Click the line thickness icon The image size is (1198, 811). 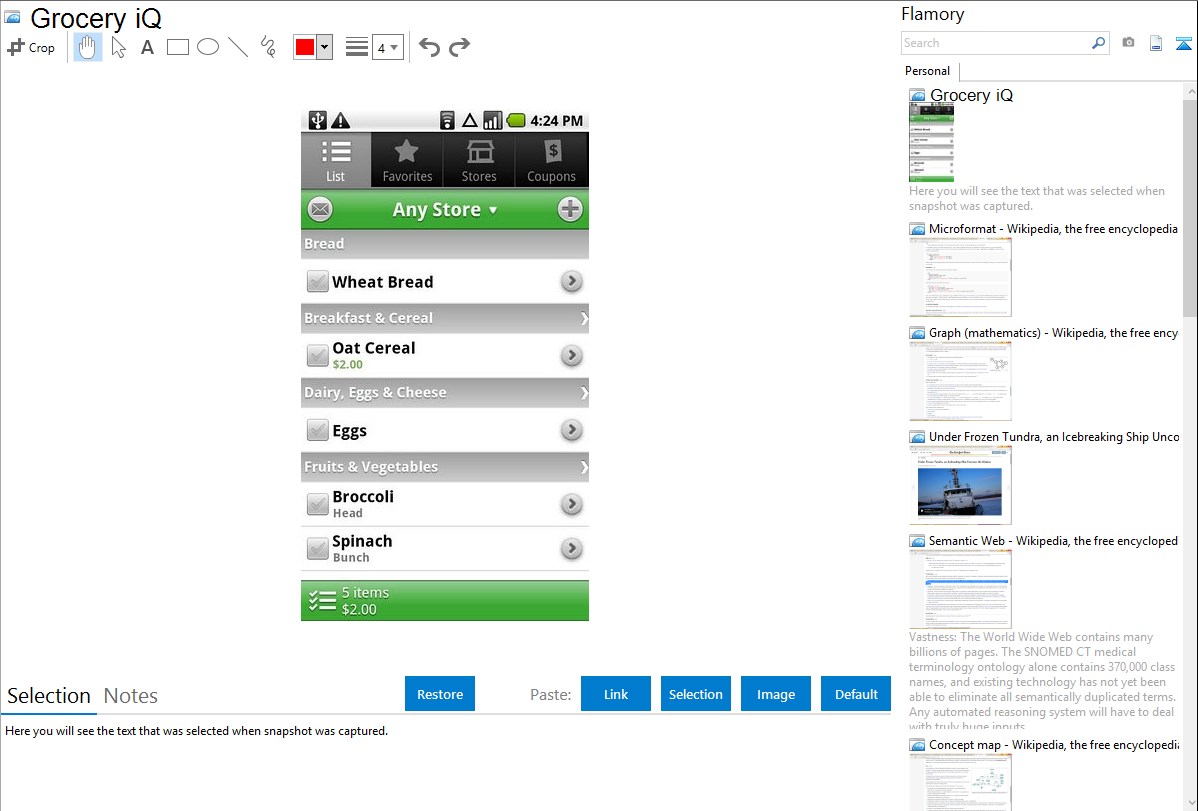pos(357,47)
